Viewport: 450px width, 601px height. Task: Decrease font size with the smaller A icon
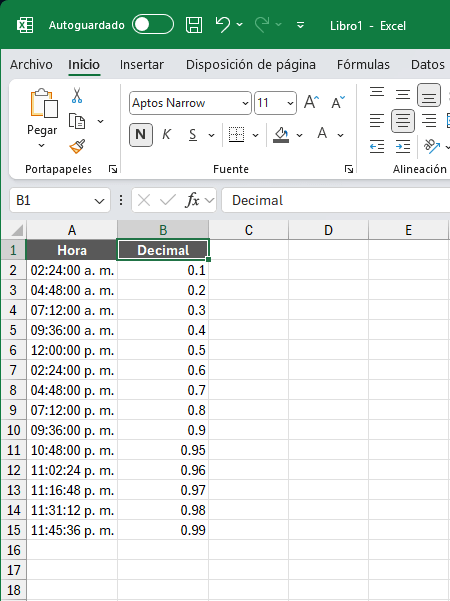tap(338, 102)
